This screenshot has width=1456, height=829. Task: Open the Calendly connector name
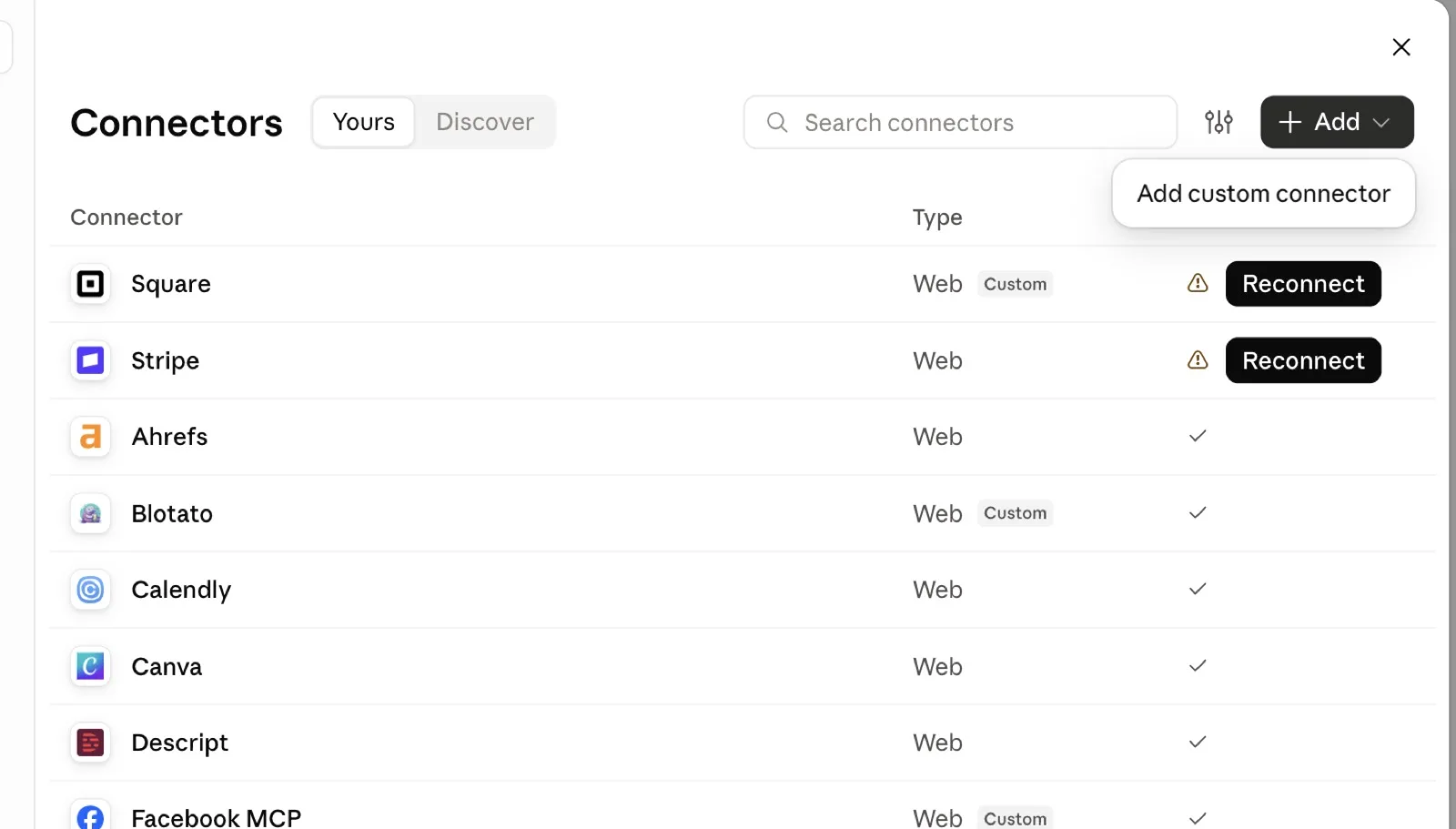pos(181,590)
